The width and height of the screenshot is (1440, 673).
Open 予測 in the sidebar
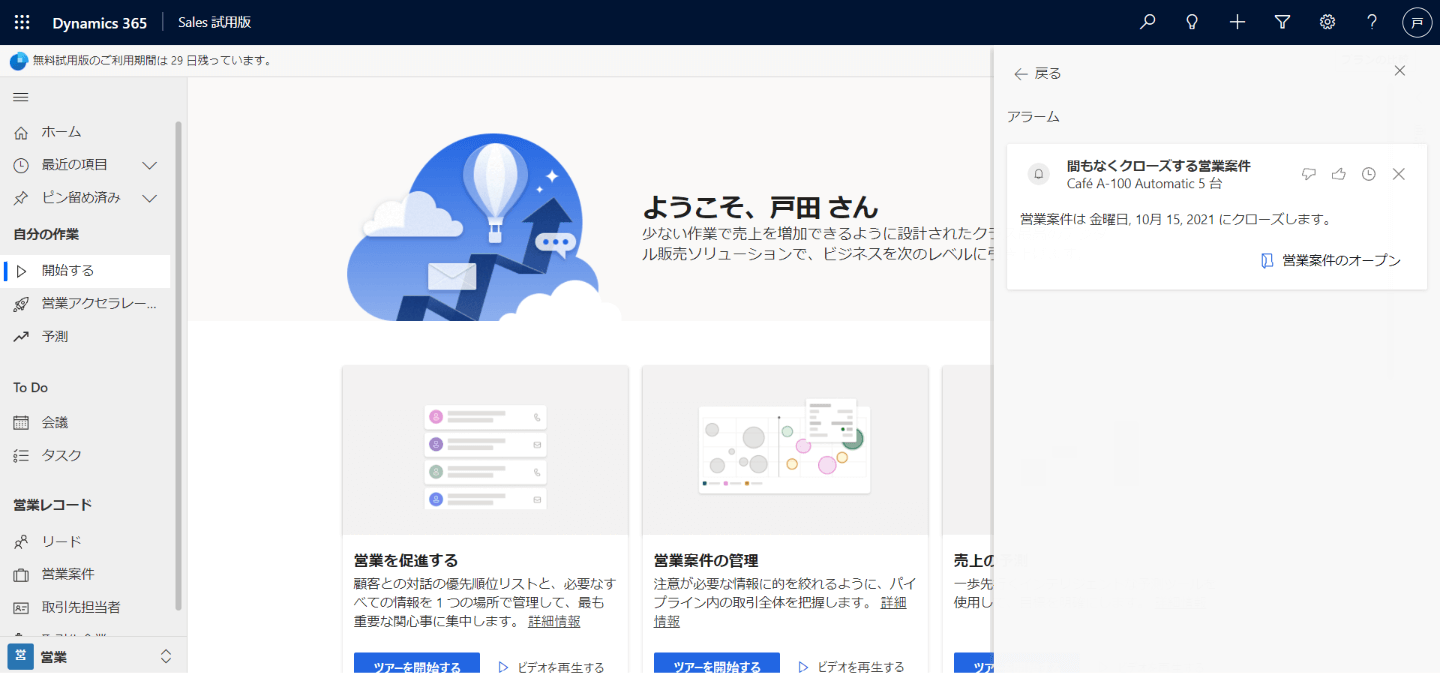point(86,337)
